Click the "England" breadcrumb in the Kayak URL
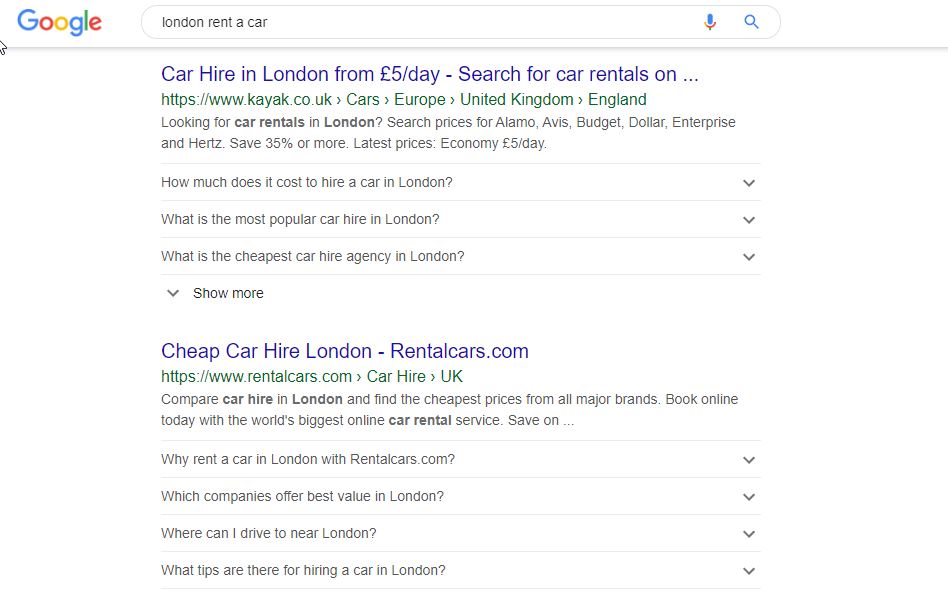This screenshot has height=599, width=948. coord(617,100)
